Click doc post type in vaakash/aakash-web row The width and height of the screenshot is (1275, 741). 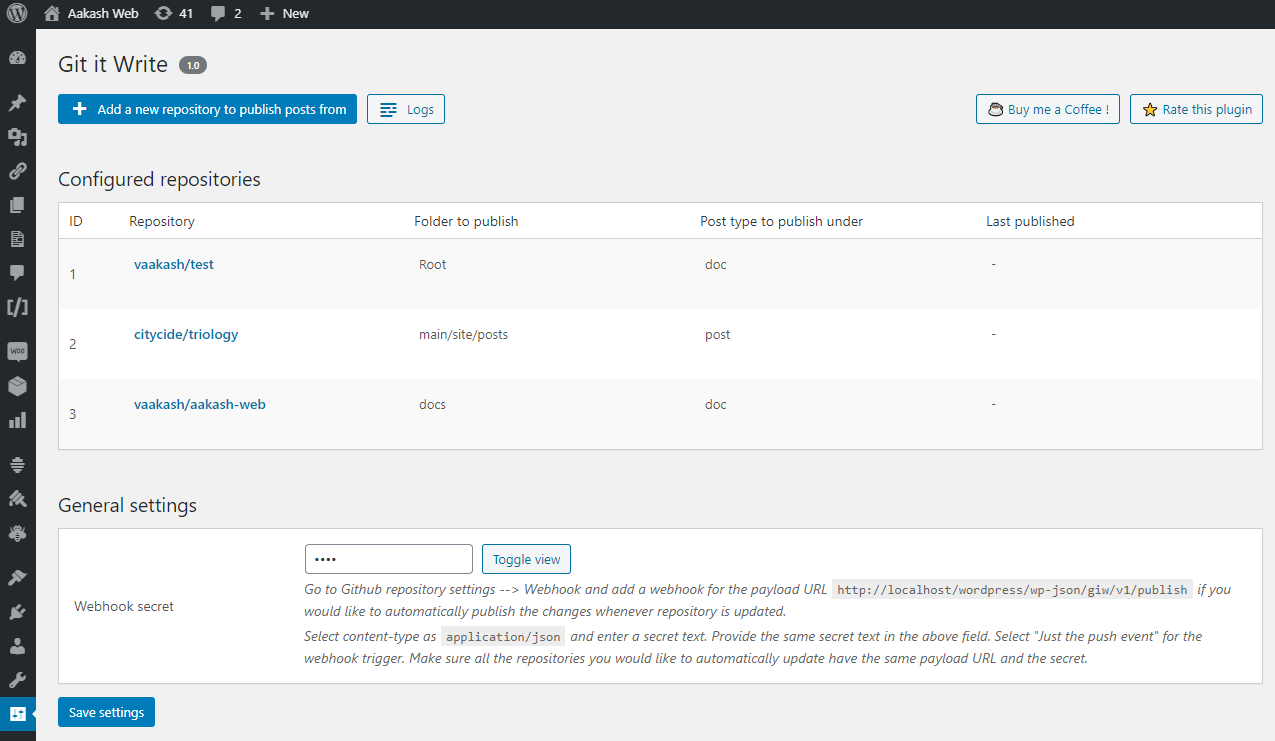coord(716,405)
